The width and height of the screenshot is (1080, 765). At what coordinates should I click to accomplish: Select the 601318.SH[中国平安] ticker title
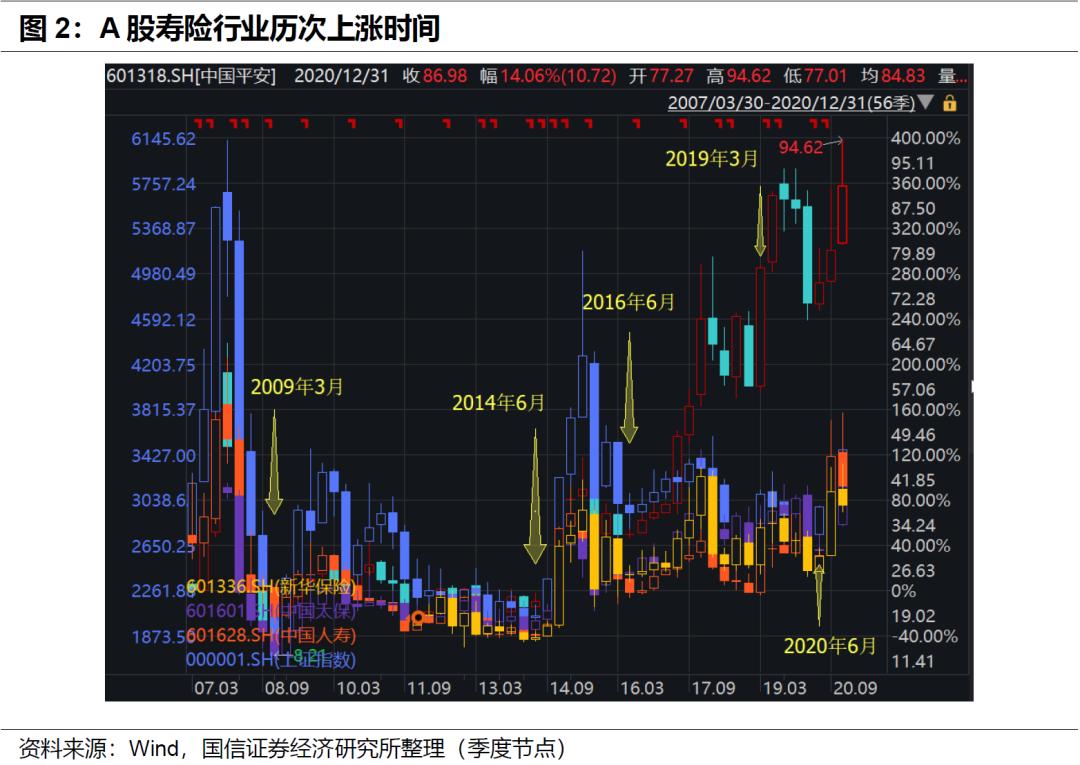tap(191, 76)
